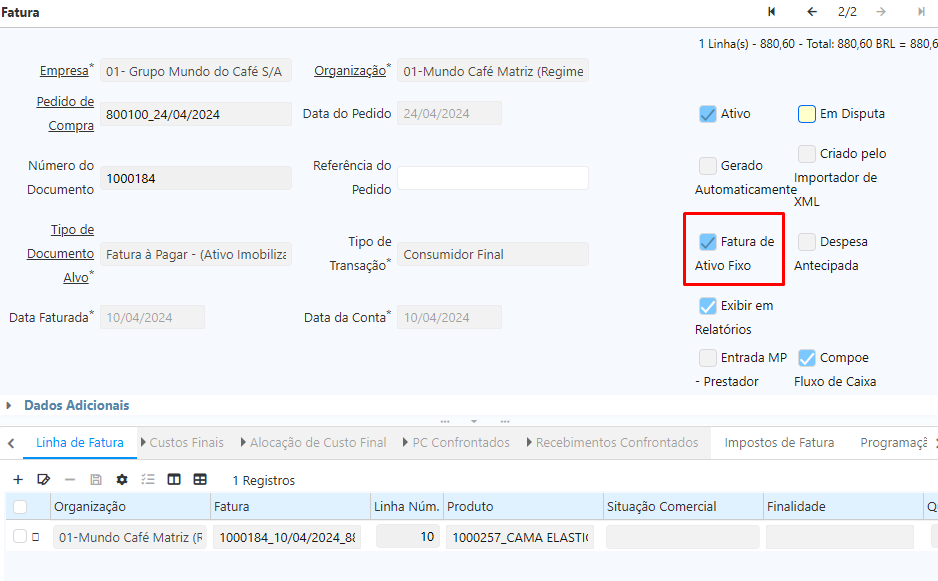Open the gear settings in line toolbar
This screenshot has width=938, height=581.
122,480
